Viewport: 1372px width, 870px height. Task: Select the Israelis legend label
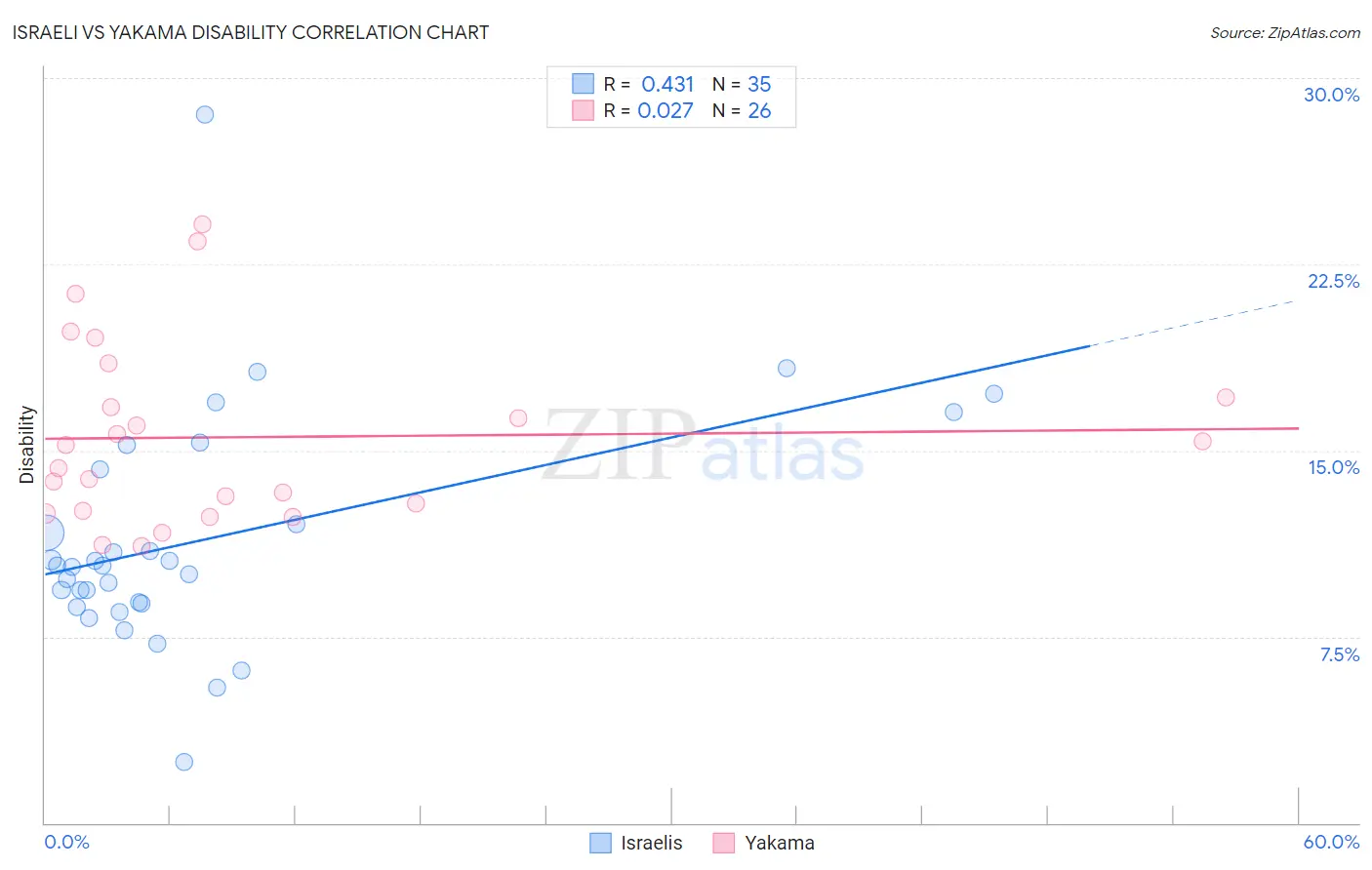click(652, 843)
